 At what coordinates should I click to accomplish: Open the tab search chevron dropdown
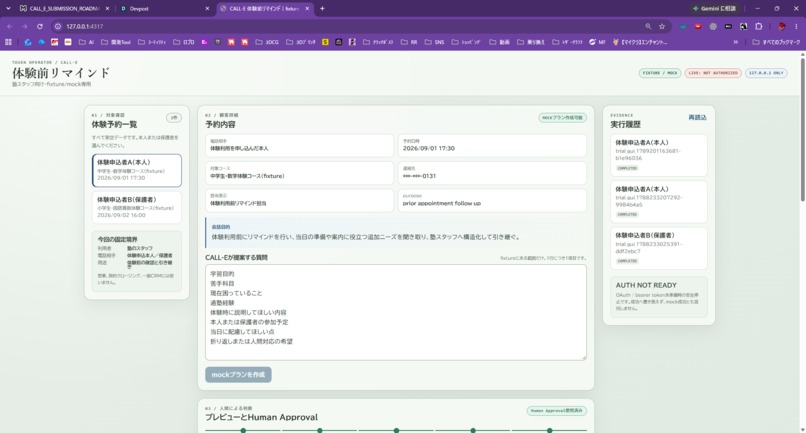coord(8,8)
